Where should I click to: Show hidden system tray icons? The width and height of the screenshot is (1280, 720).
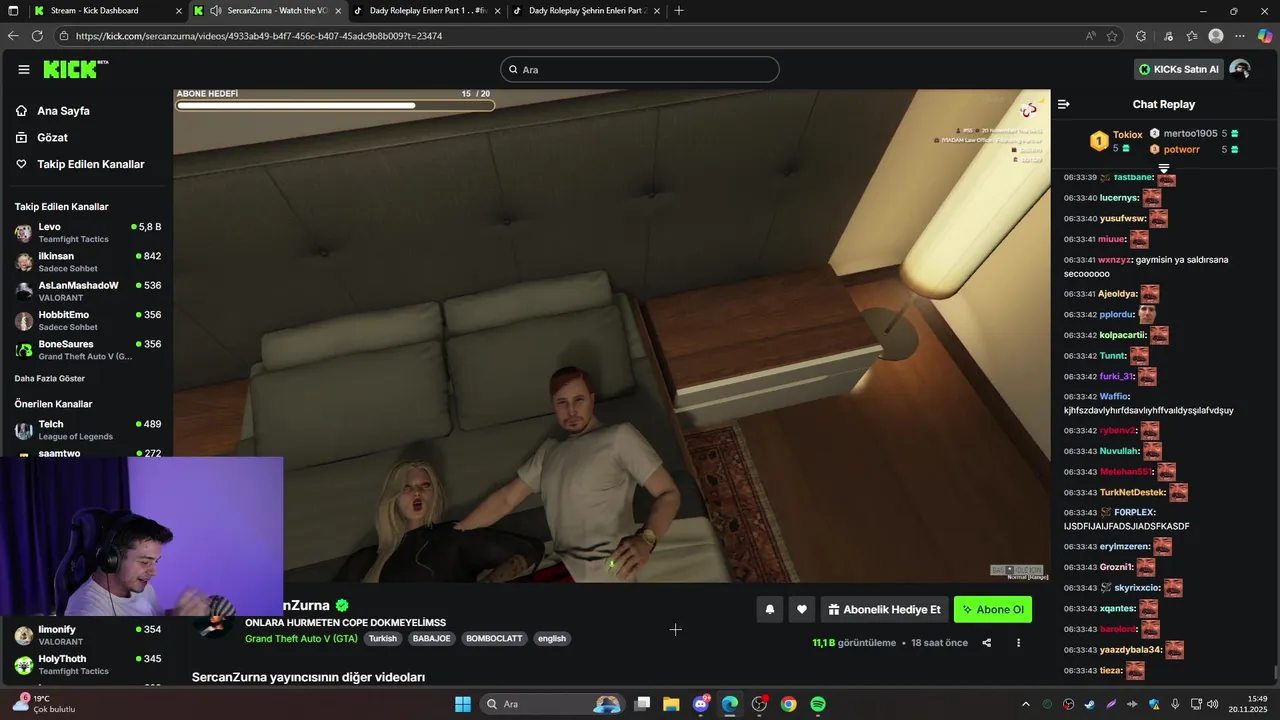click(1025, 705)
